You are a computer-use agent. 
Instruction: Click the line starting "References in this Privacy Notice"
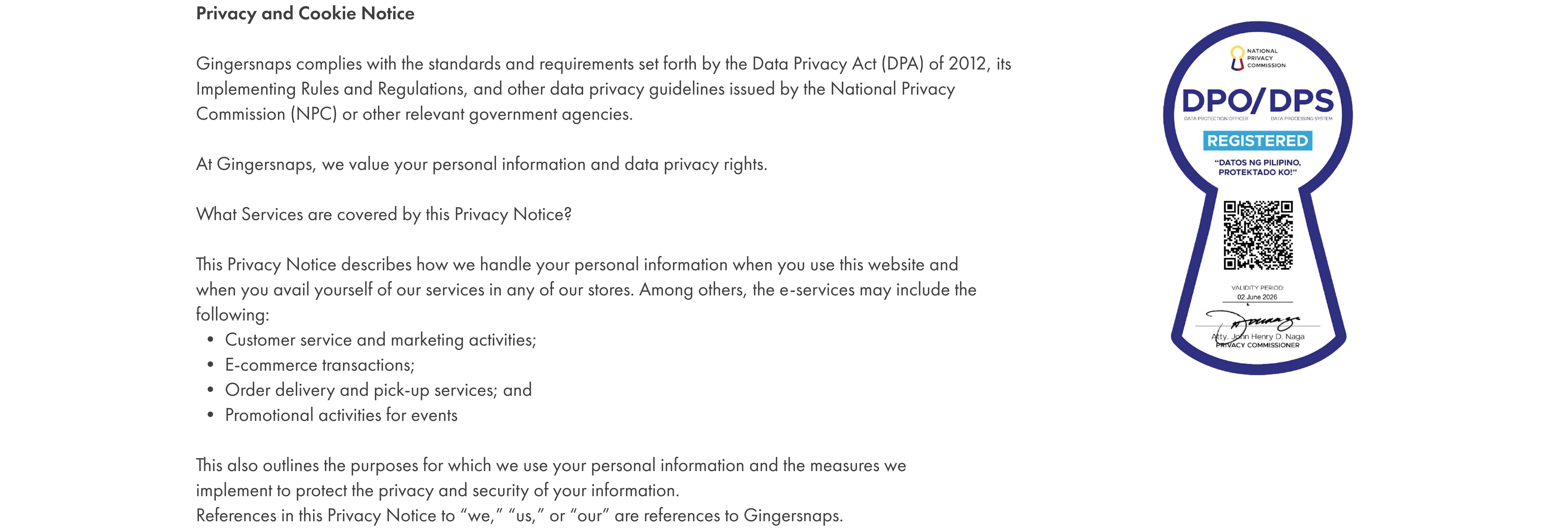click(519, 516)
